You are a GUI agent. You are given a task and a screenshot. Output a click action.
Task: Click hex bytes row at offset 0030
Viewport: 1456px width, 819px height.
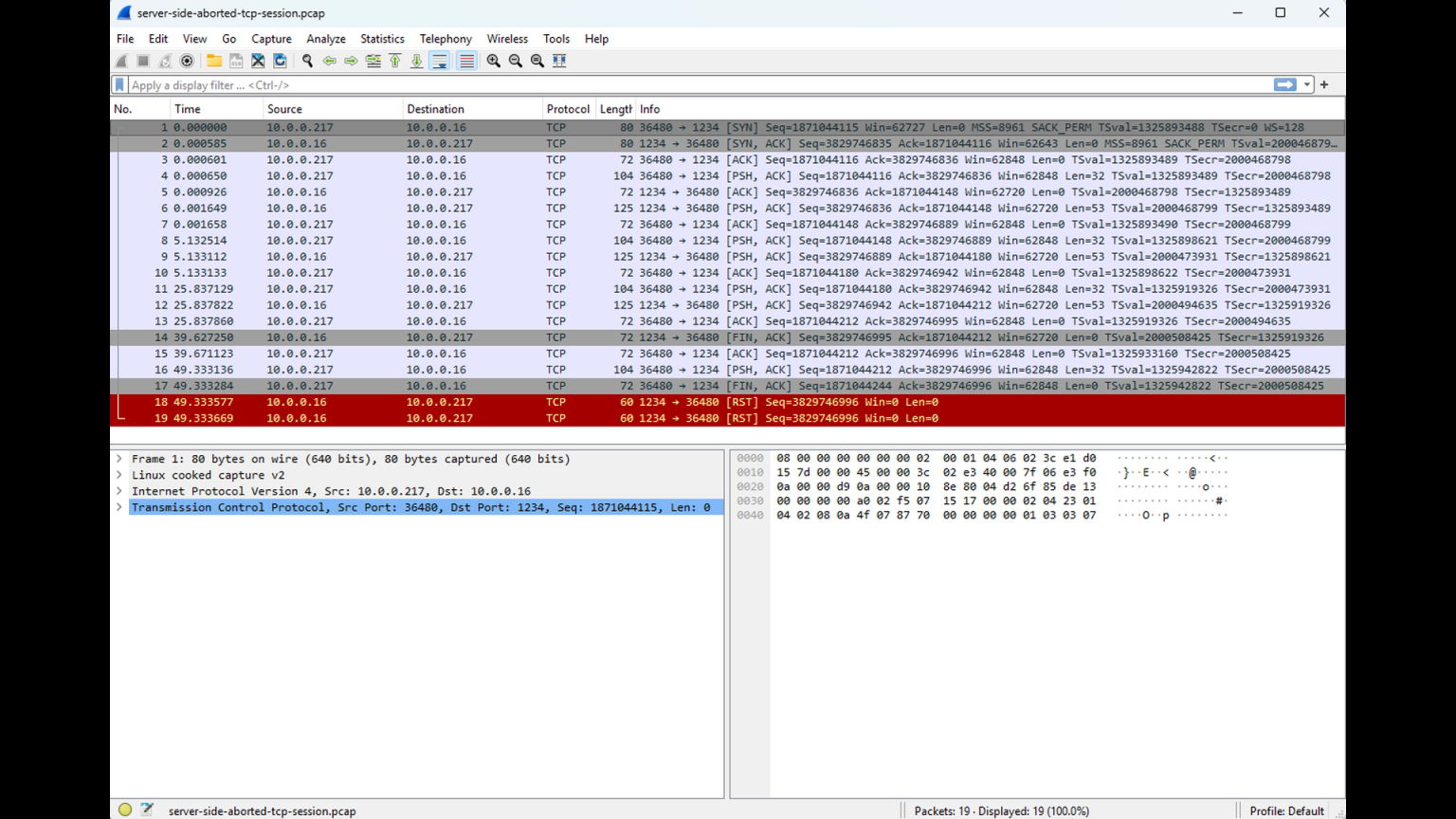coord(936,500)
